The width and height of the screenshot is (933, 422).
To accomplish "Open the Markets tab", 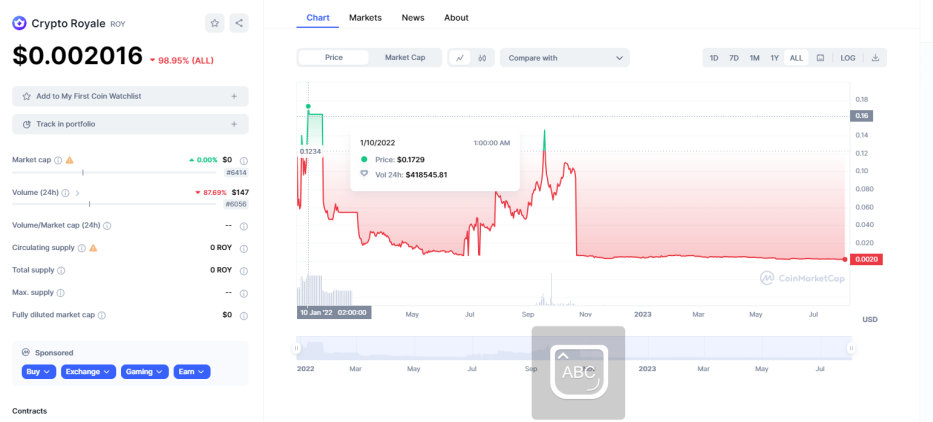I will (365, 18).
